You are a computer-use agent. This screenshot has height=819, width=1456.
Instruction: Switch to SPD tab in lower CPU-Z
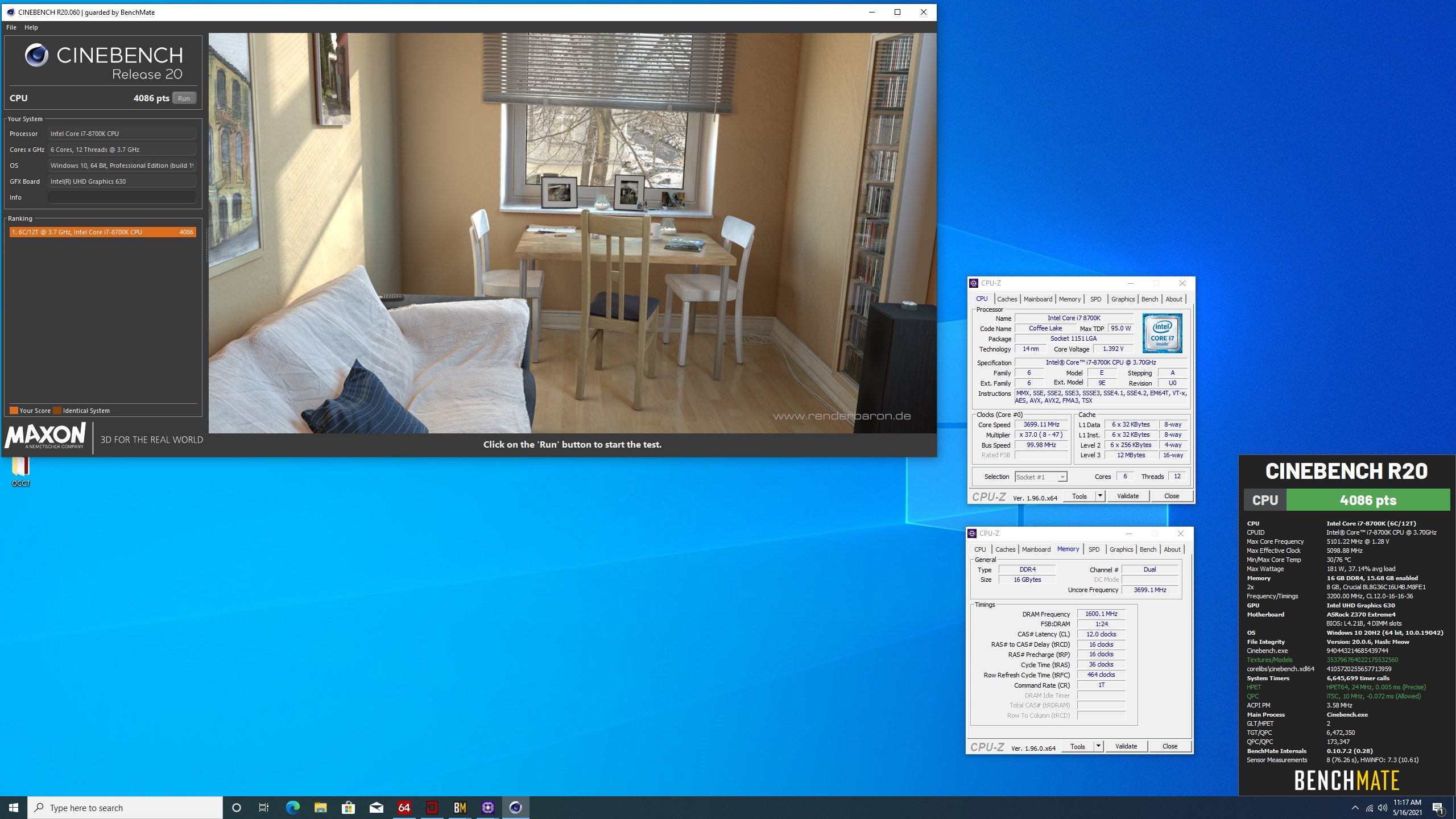1094,549
